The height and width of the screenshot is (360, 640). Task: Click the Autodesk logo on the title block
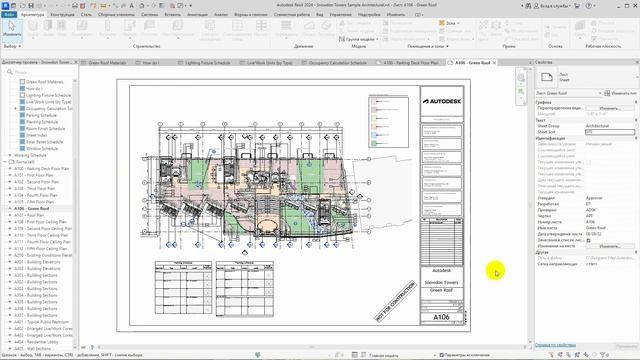(x=442, y=101)
